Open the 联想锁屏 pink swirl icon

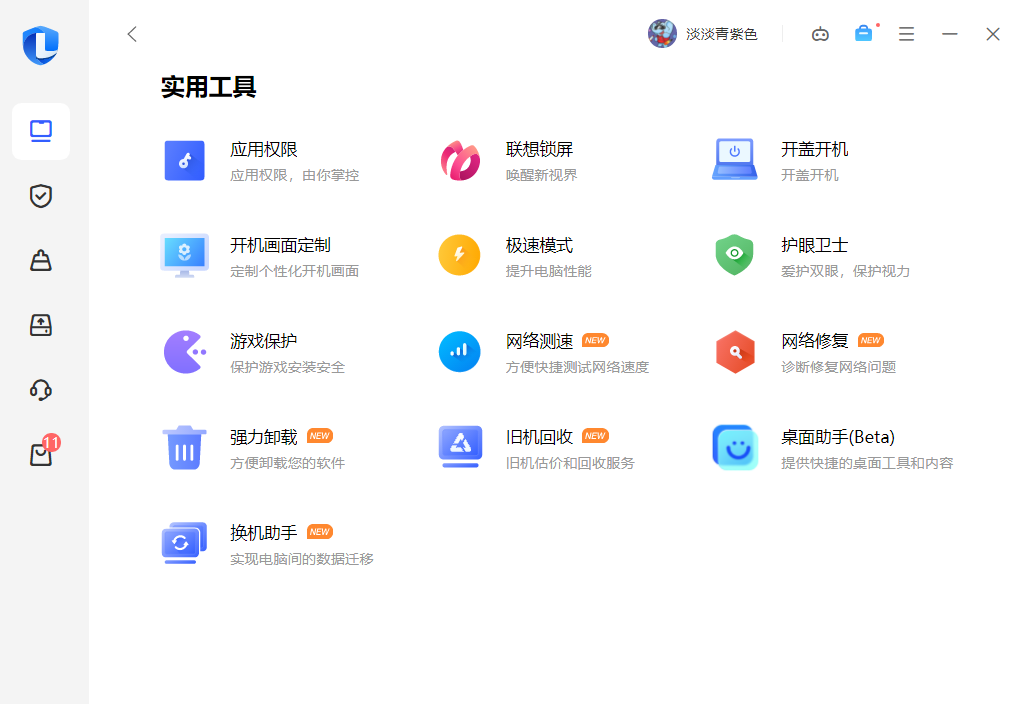coord(460,161)
